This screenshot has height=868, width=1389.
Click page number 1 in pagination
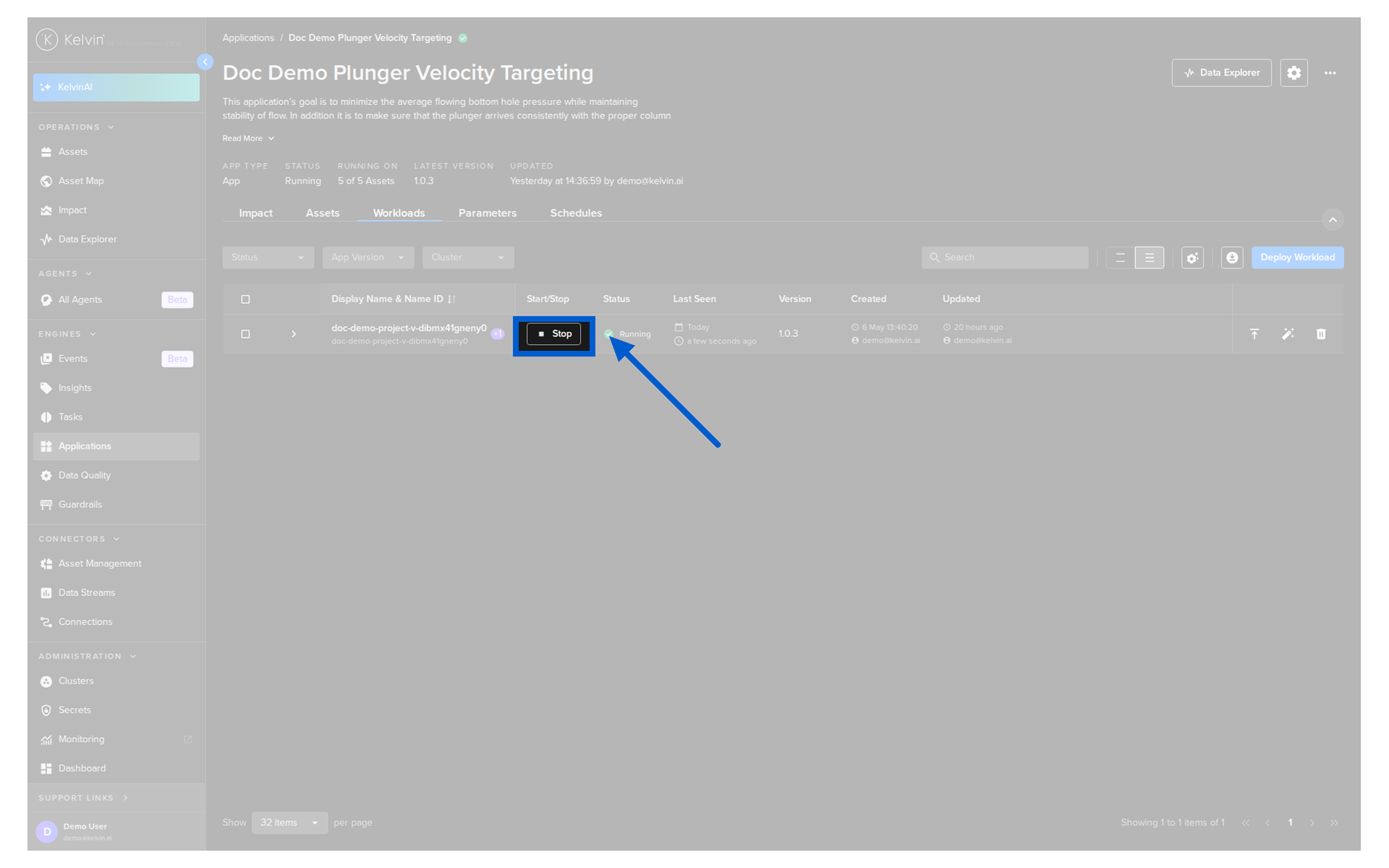click(1290, 822)
